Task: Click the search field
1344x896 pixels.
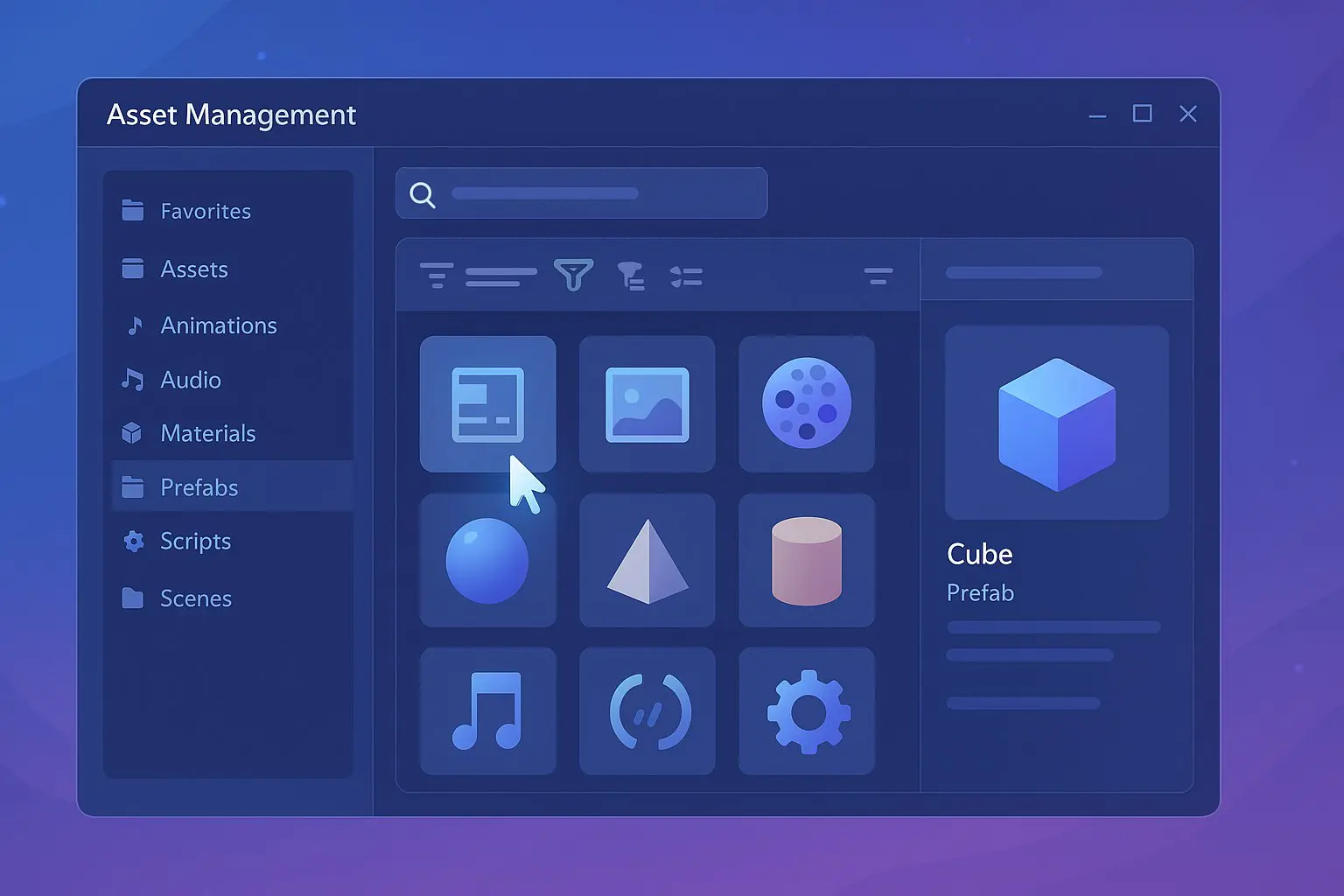Action: [x=581, y=193]
